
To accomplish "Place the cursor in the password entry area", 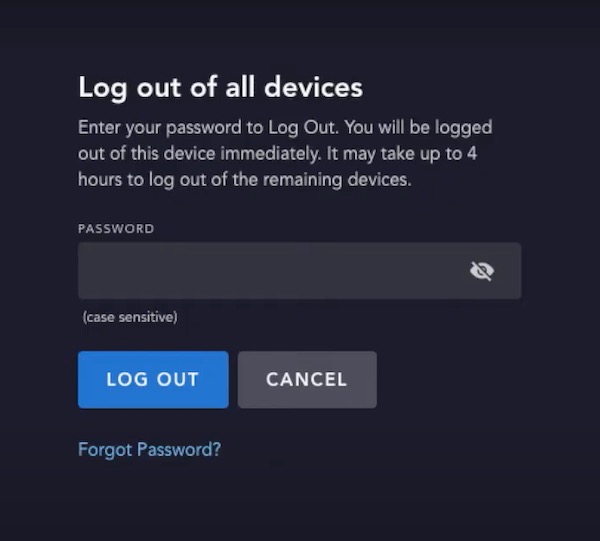I will point(299,270).
